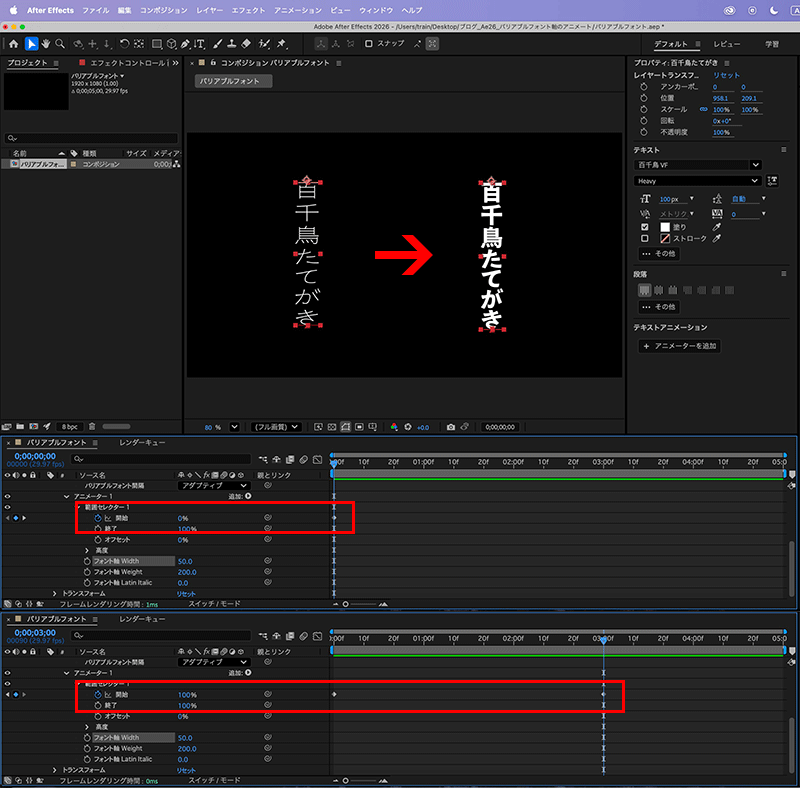Viewport: 800px width, 788px height.
Task: Enable the スナップ checkbox
Action: click(370, 44)
